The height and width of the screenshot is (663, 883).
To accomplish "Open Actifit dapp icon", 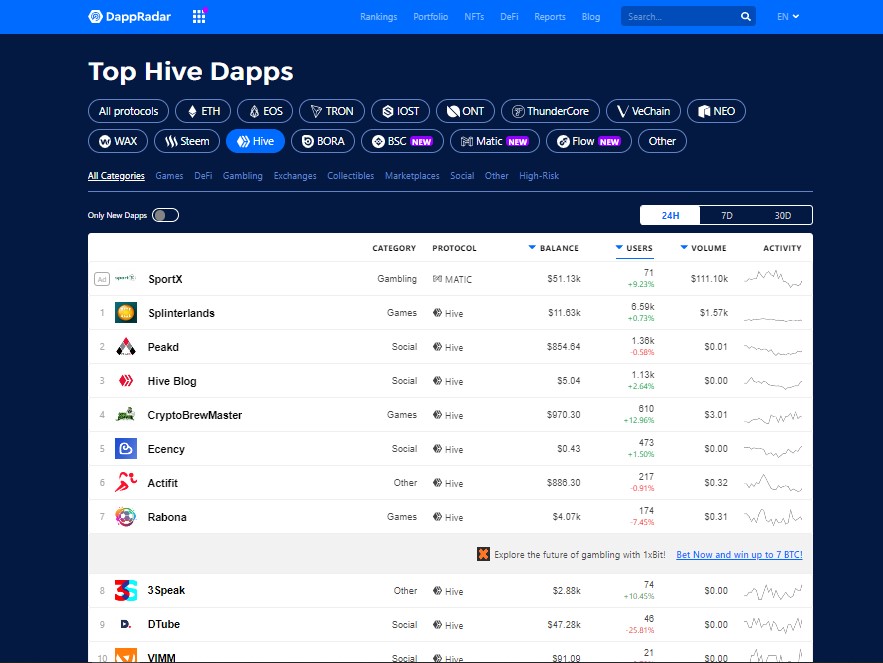I will pyautogui.click(x=126, y=483).
